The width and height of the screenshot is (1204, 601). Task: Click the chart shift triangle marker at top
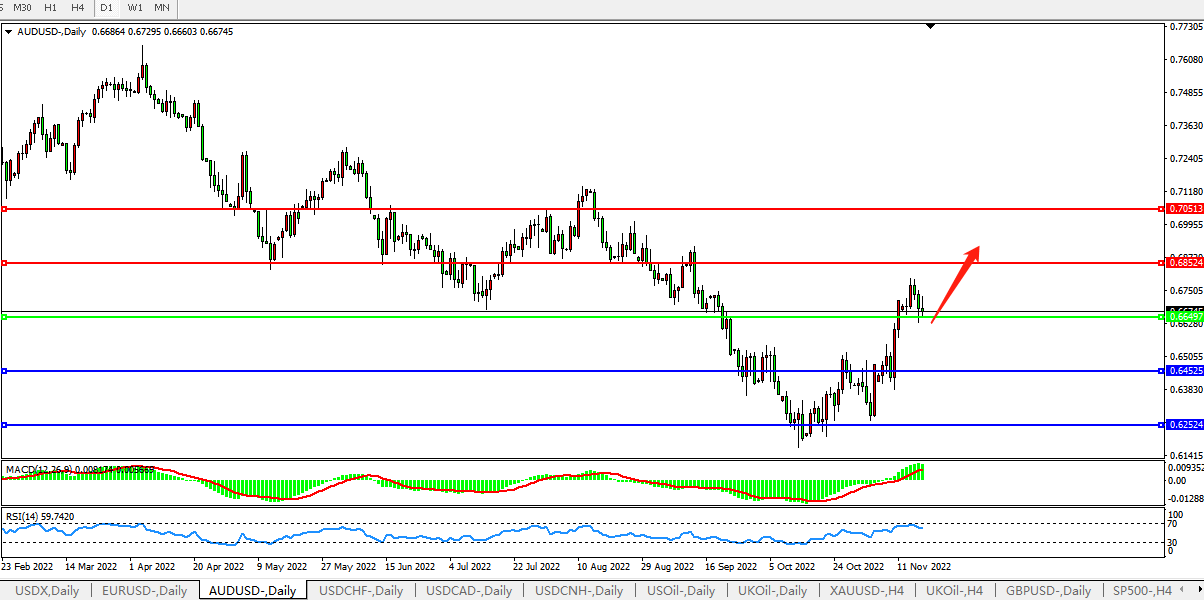coord(931,26)
